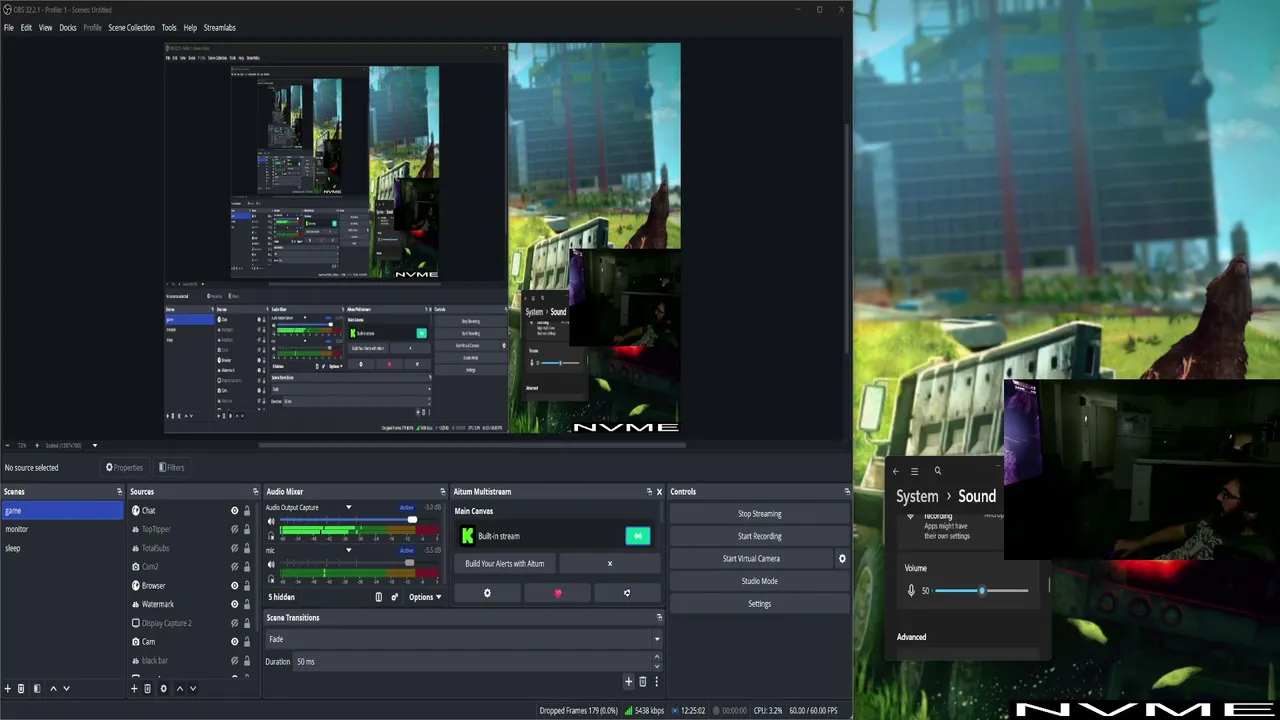Add a new scene with the plus icon
The width and height of the screenshot is (1280, 720).
[x=8, y=688]
